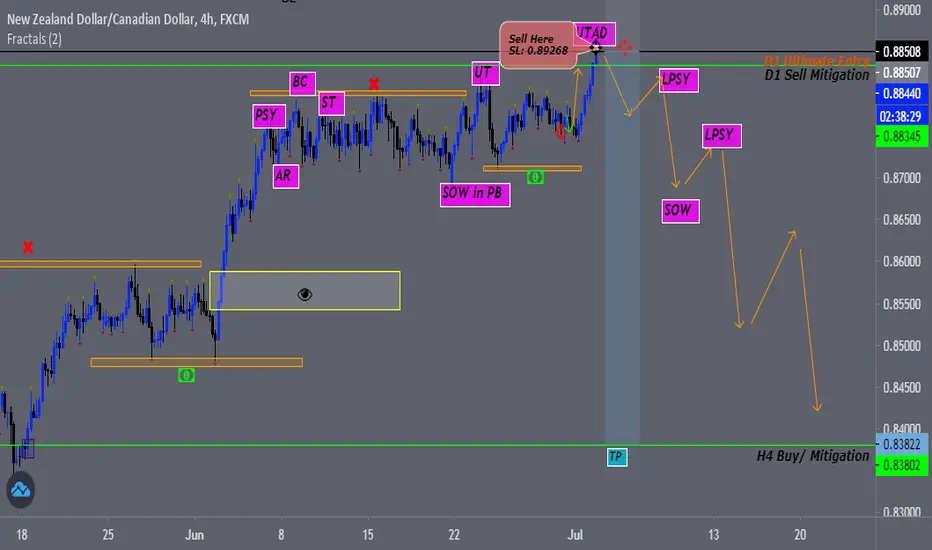The height and width of the screenshot is (550, 932).
Task: Select the LPSY label beneath D1 Sell Mitigation text
Action: [678, 80]
